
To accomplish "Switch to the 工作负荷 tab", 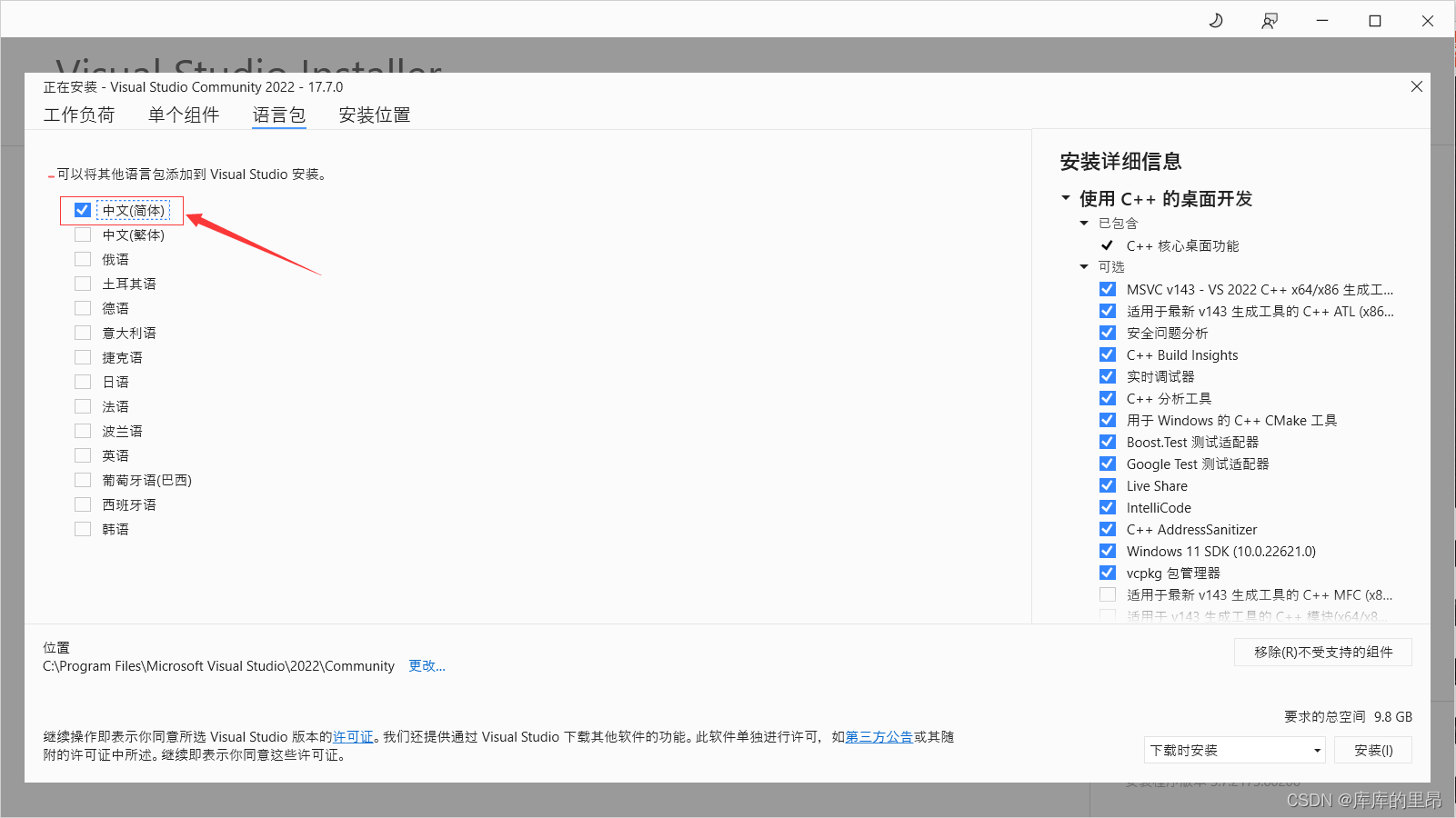I will click(79, 115).
